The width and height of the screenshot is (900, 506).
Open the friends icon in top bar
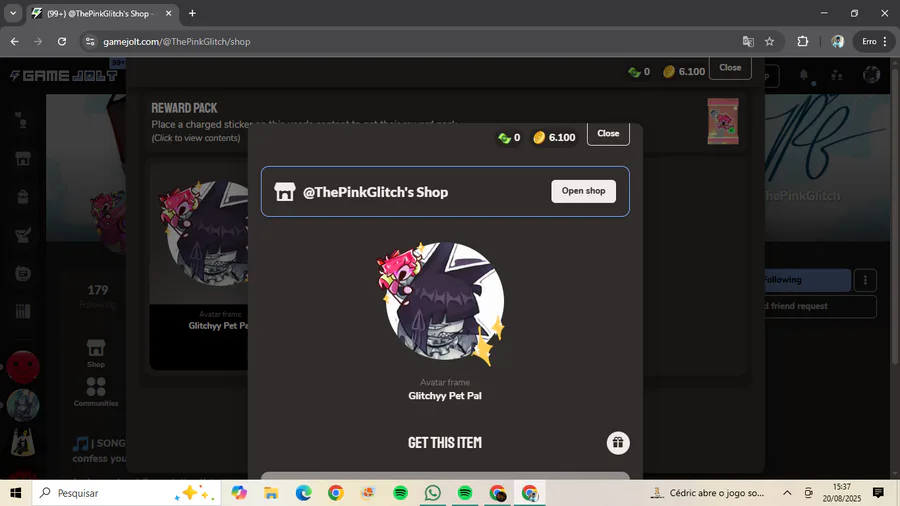pos(837,75)
